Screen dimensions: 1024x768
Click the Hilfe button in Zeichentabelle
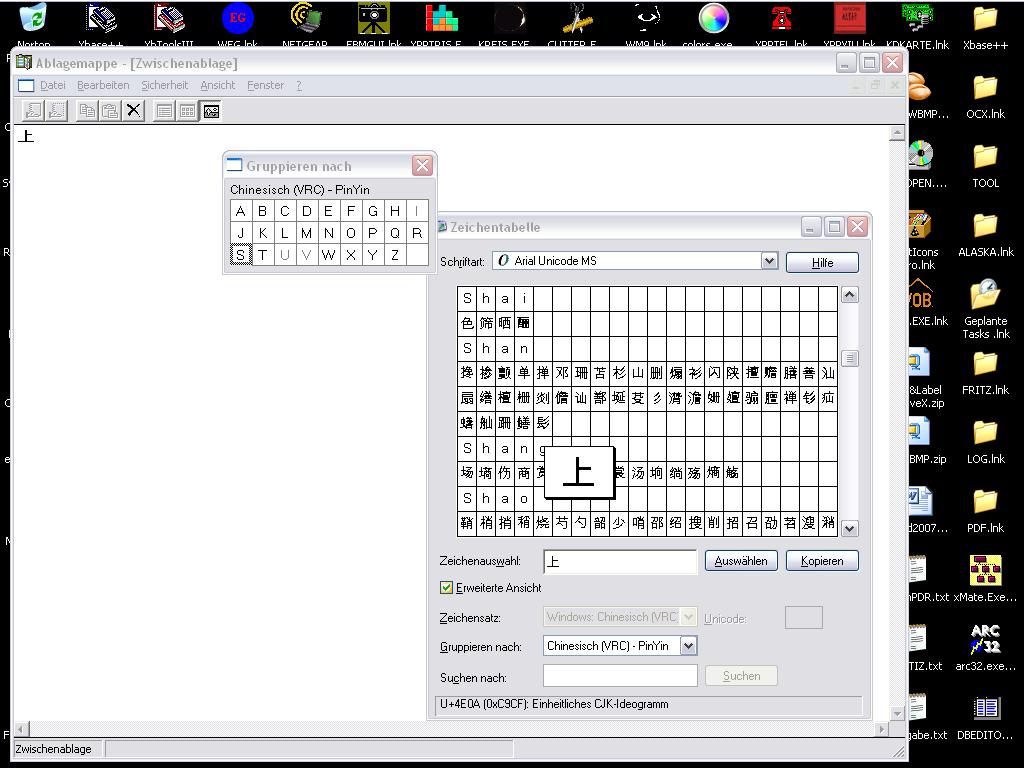pyautogui.click(x=821, y=262)
